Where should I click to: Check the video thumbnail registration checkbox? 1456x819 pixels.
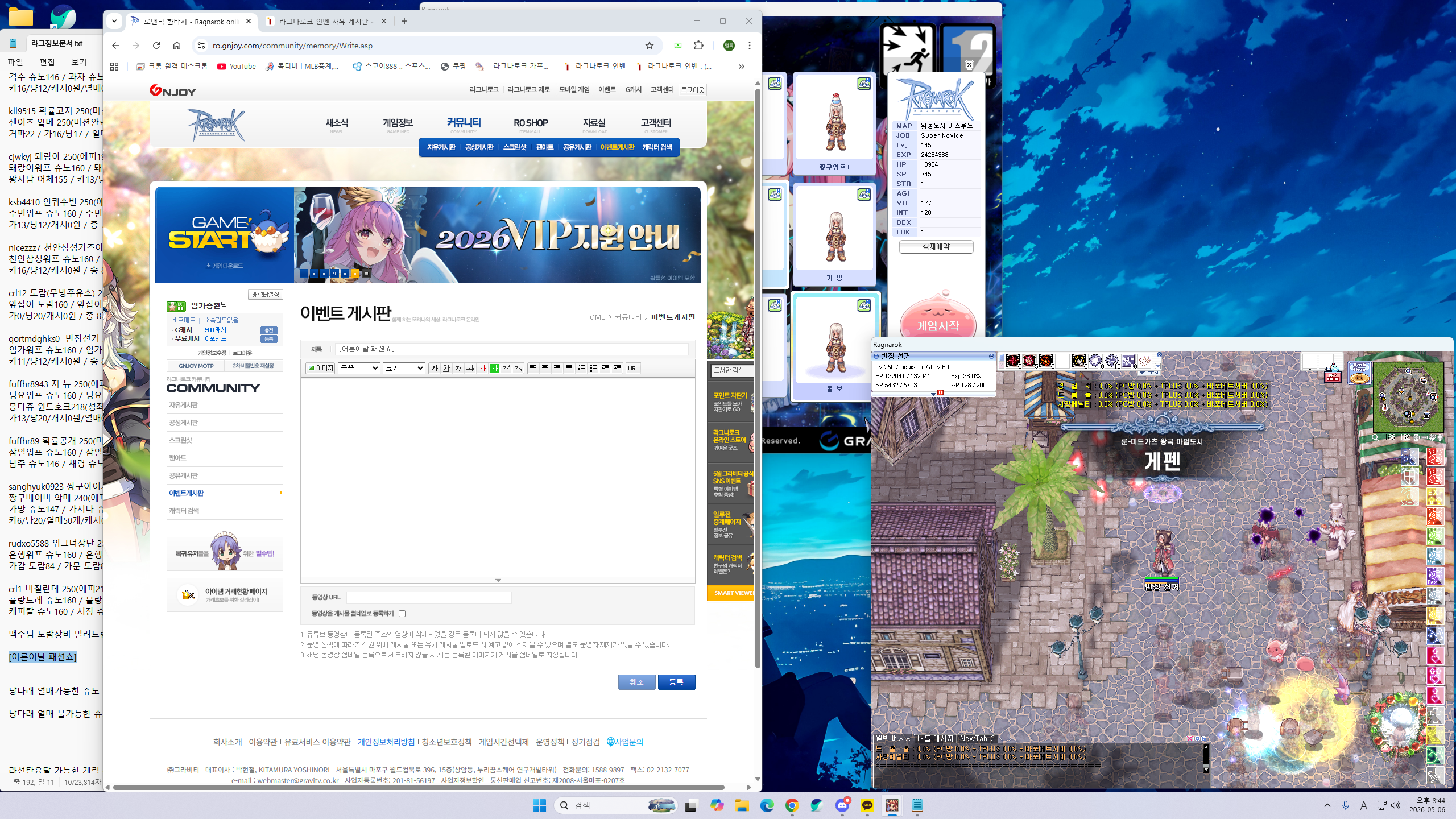pyautogui.click(x=402, y=614)
